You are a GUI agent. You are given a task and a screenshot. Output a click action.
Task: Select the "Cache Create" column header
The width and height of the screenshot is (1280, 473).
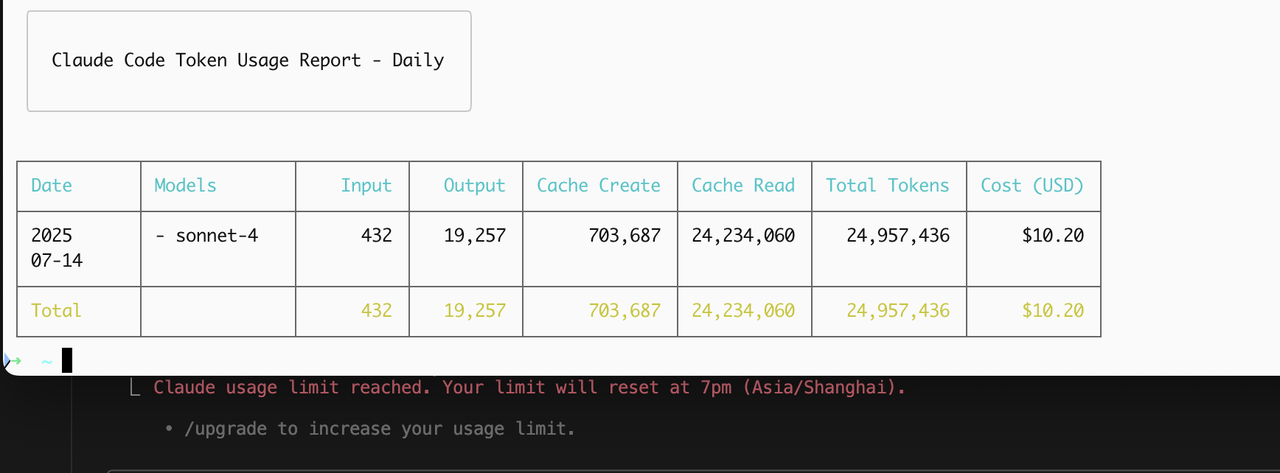599,185
